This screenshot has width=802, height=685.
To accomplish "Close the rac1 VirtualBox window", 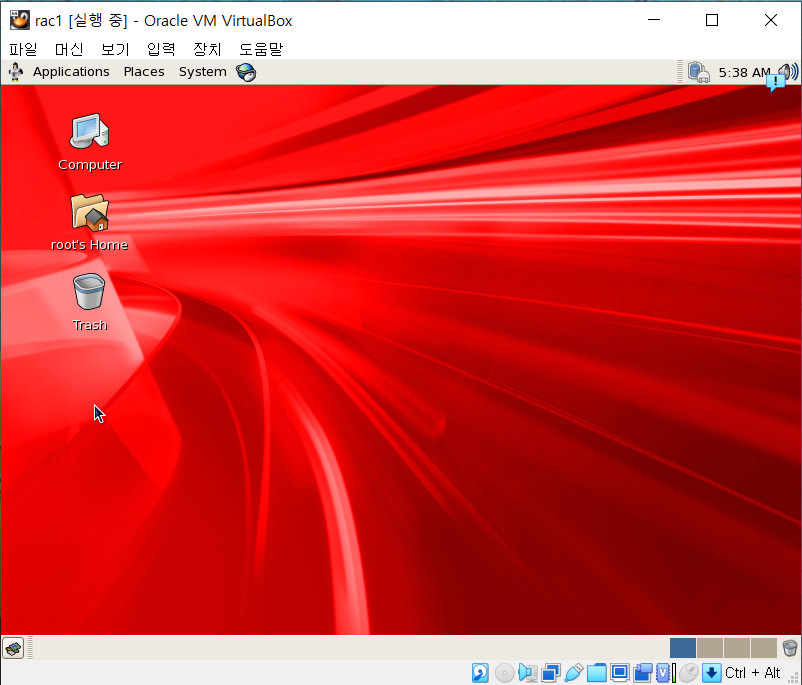I will (771, 20).
